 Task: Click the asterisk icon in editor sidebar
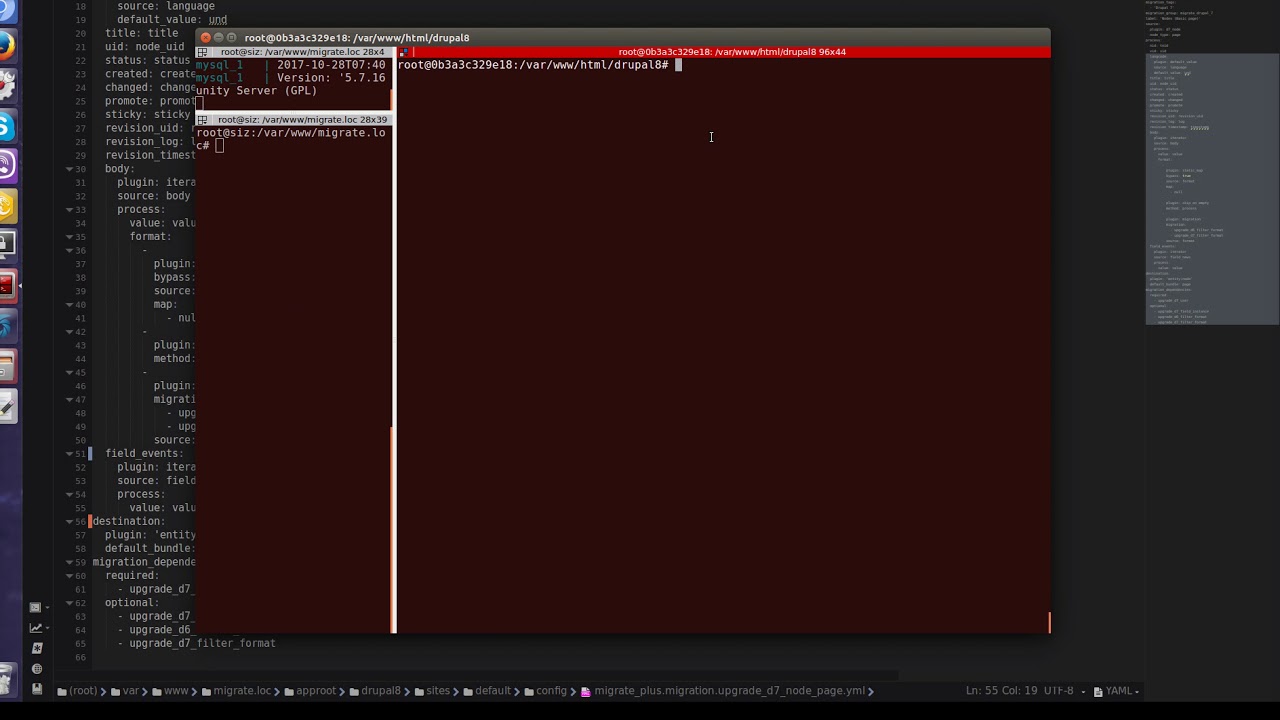[37, 648]
